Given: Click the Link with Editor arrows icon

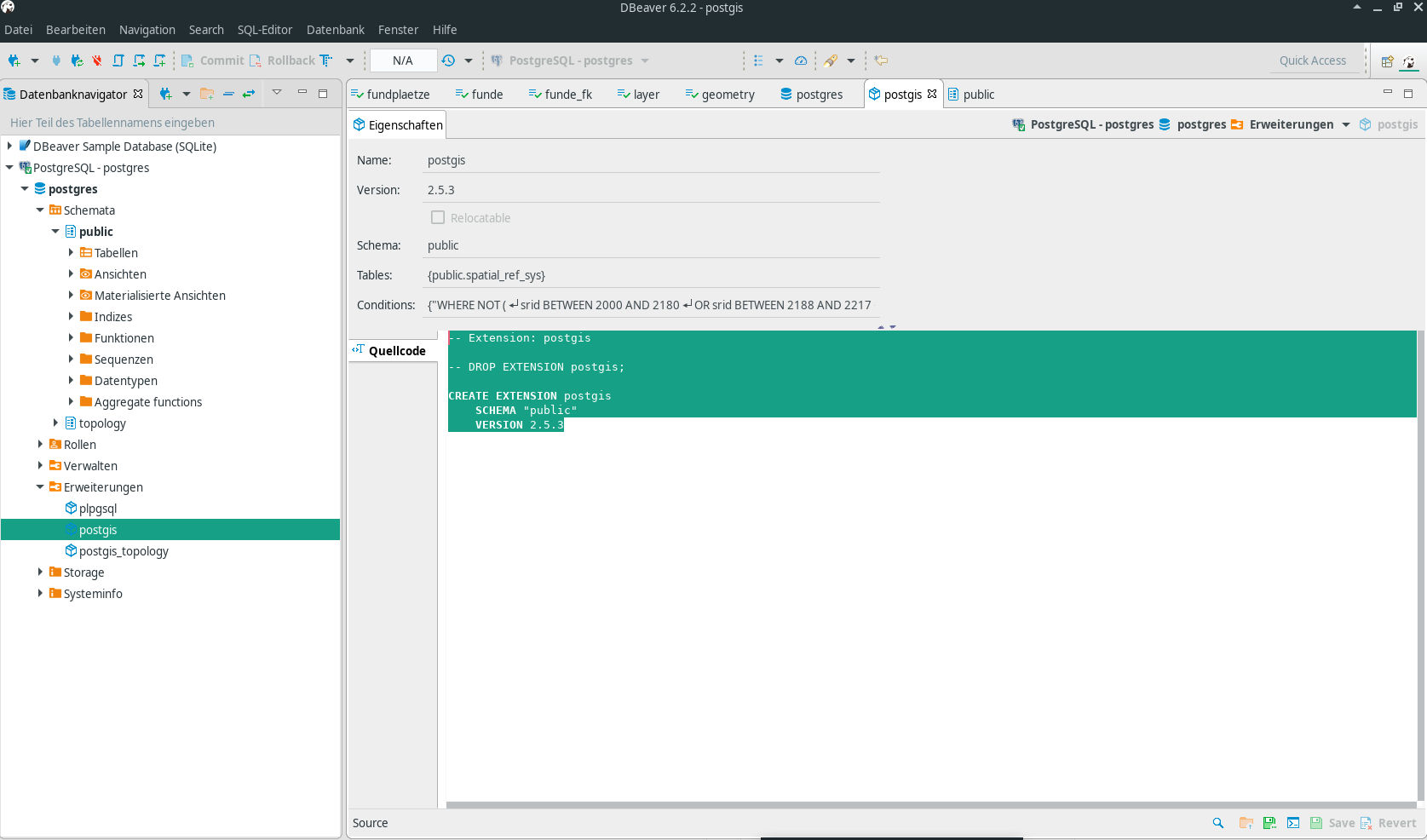Looking at the screenshot, I should [249, 94].
